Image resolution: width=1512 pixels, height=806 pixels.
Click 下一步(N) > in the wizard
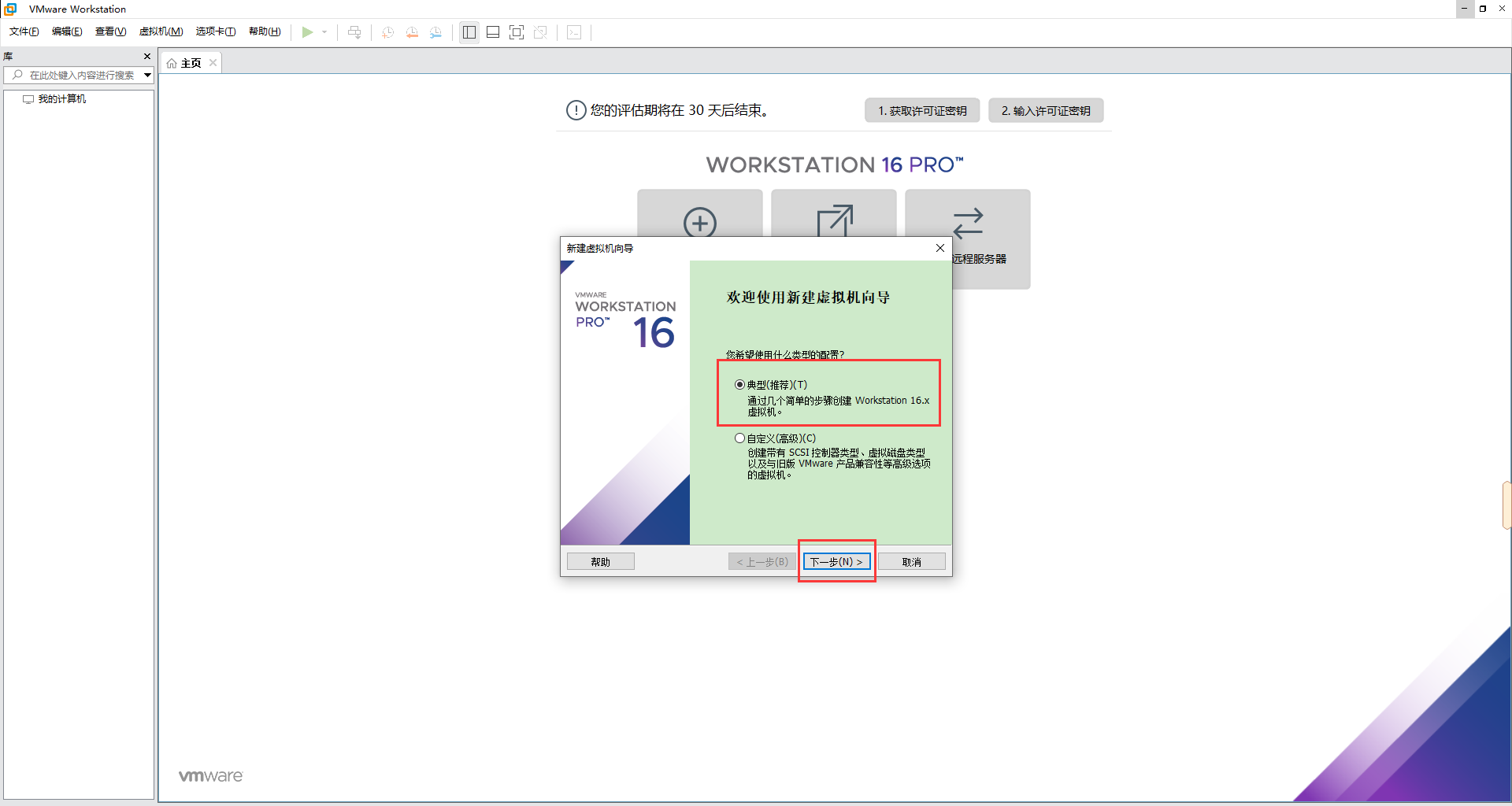click(x=836, y=562)
